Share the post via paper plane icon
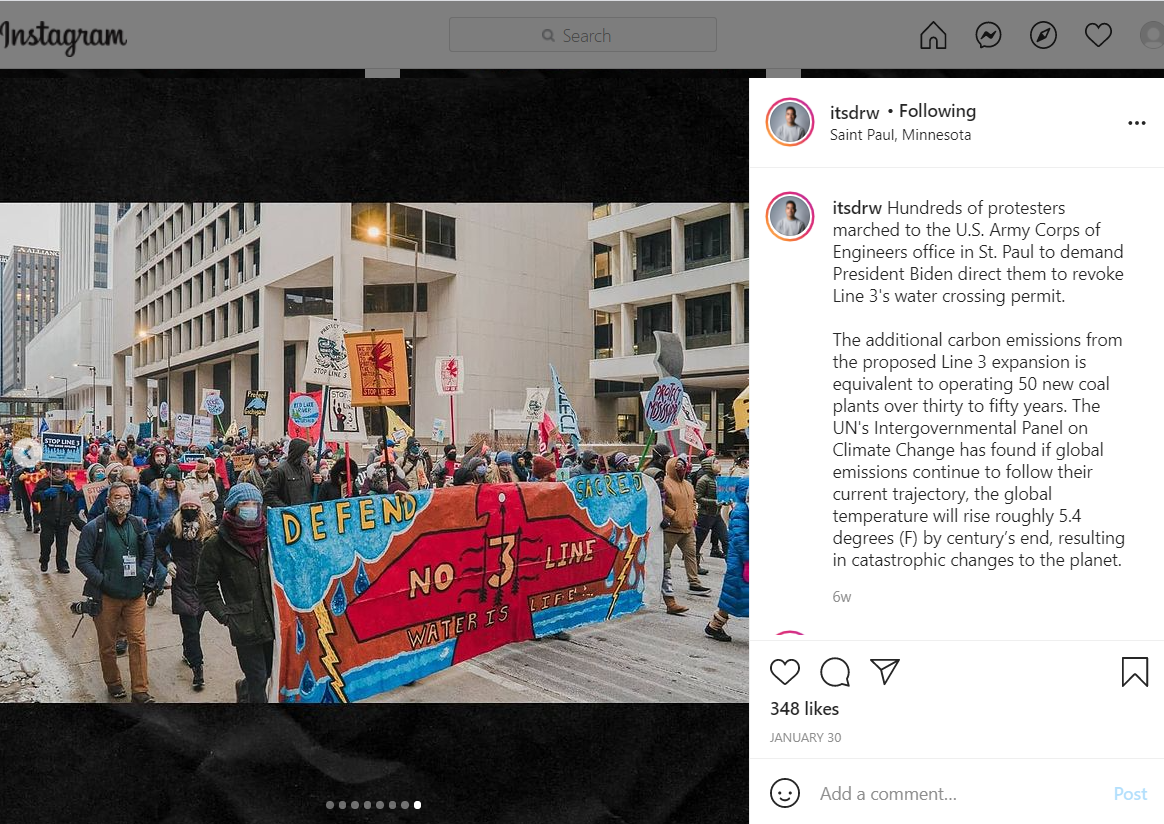This screenshot has width=1164, height=824. coord(885,671)
